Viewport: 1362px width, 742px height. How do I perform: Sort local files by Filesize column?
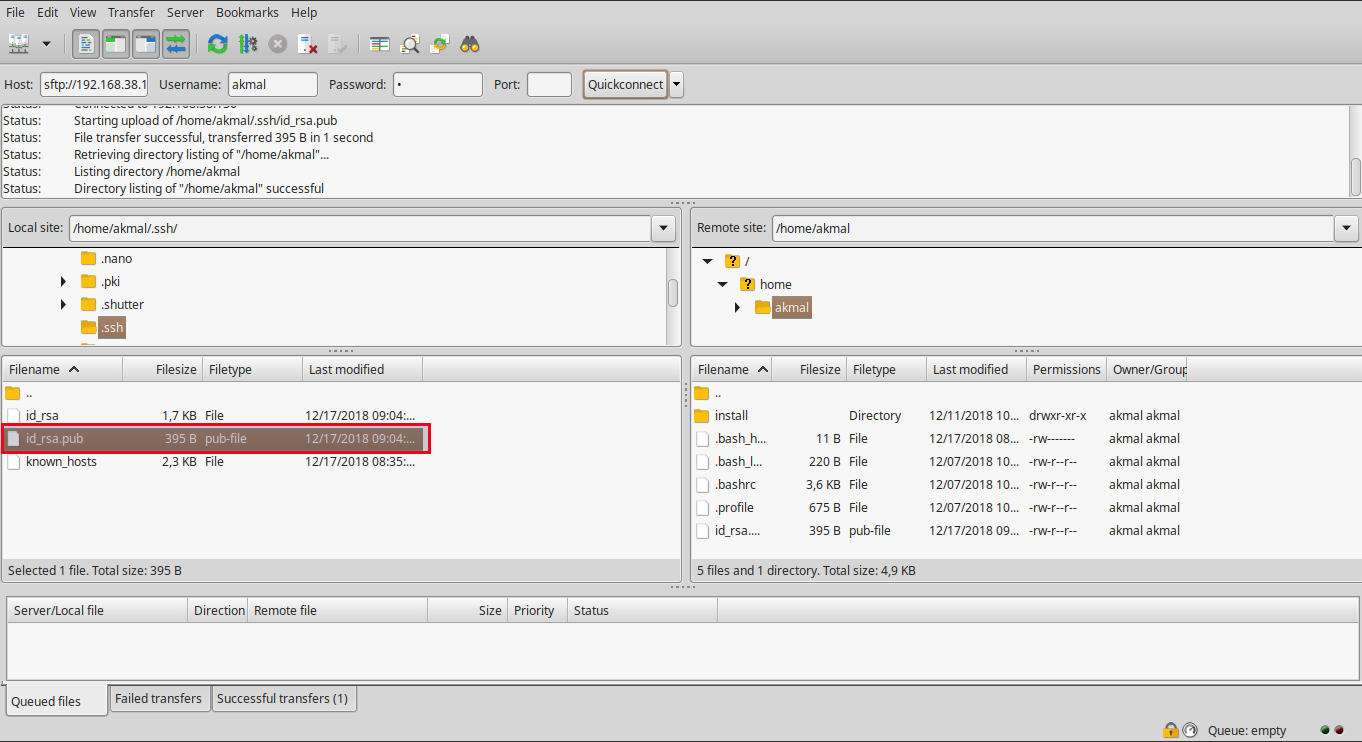(x=162, y=369)
